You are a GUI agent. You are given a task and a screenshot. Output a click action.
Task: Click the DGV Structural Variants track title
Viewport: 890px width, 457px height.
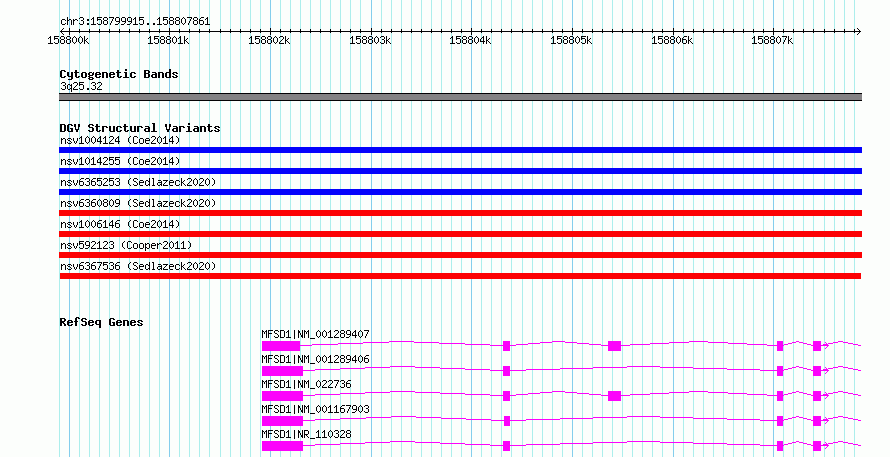140,128
